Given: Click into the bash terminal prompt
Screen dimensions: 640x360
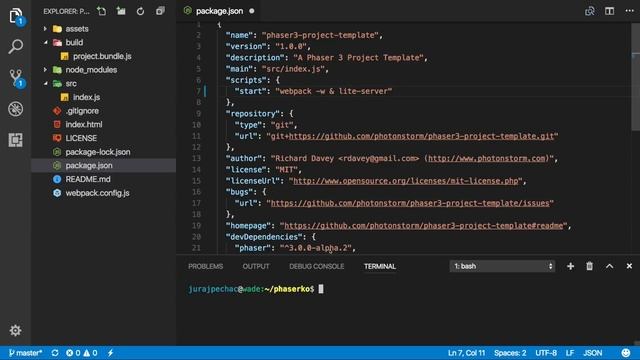Looking at the screenshot, I should [x=321, y=289].
